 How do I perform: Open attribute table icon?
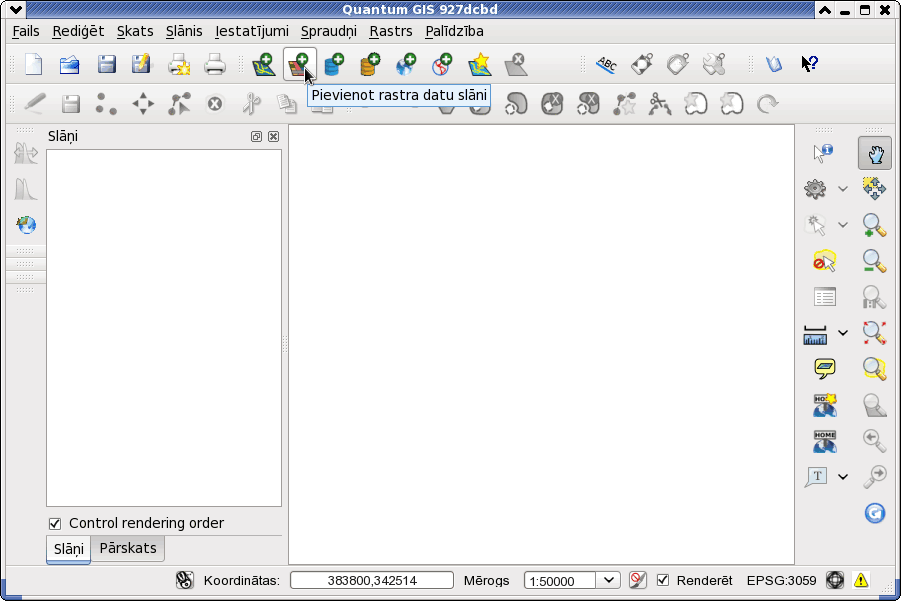(x=825, y=297)
